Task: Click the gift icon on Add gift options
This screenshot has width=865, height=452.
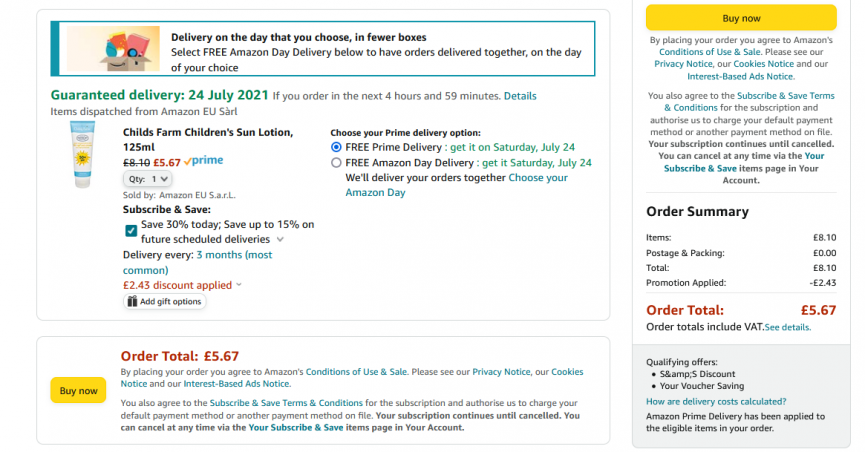Action: (x=132, y=301)
